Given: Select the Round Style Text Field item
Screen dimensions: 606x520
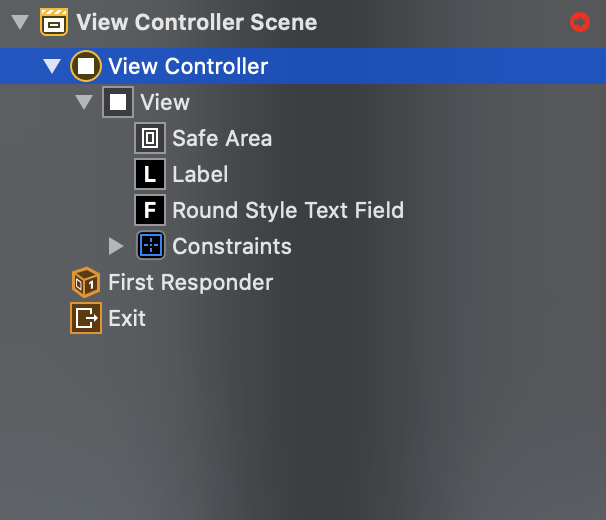Looking at the screenshot, I should click(288, 210).
